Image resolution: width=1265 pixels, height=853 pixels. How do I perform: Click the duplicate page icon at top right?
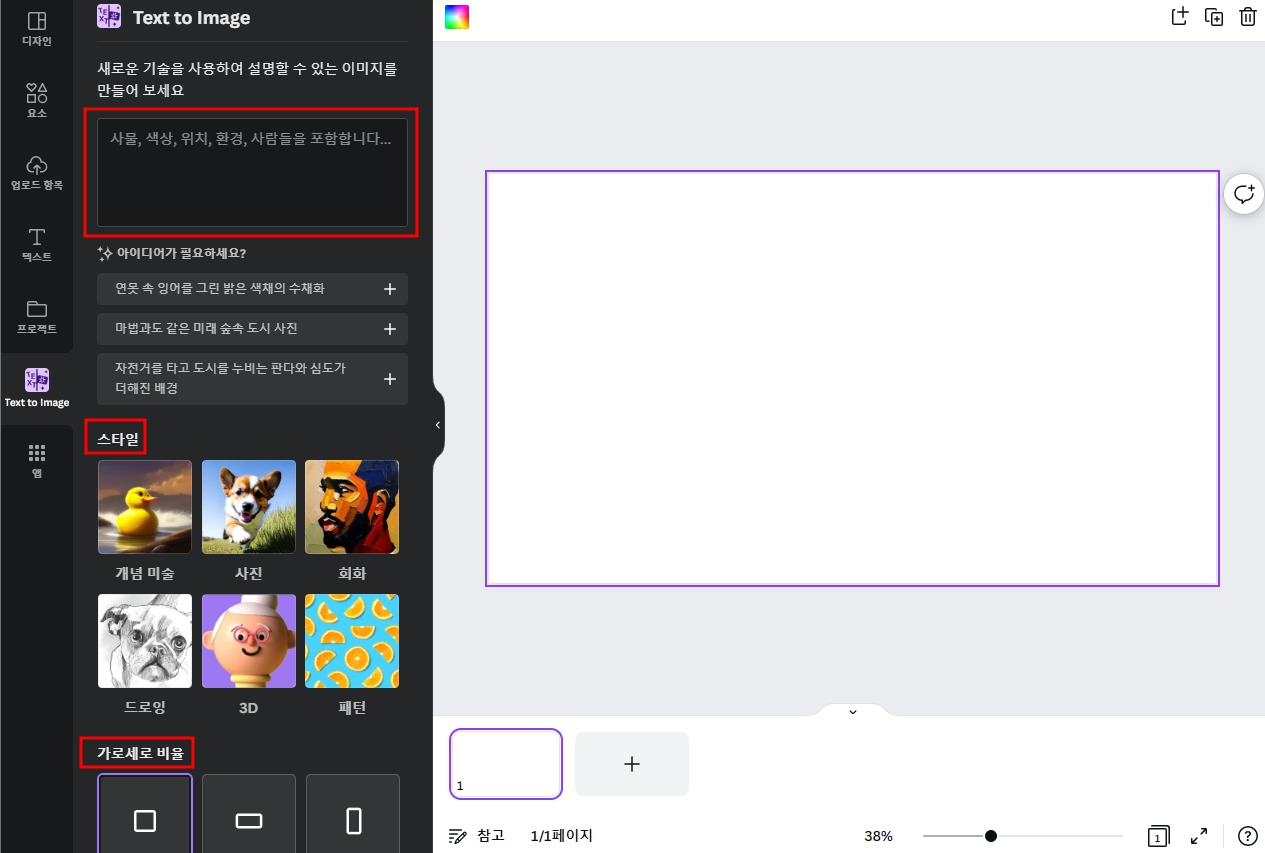click(x=1214, y=16)
